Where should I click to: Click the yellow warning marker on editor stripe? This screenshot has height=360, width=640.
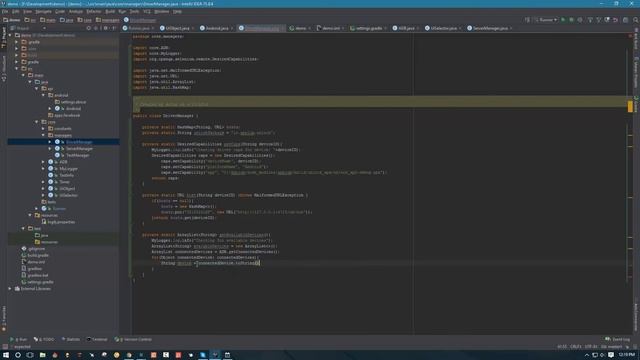pos(630,107)
